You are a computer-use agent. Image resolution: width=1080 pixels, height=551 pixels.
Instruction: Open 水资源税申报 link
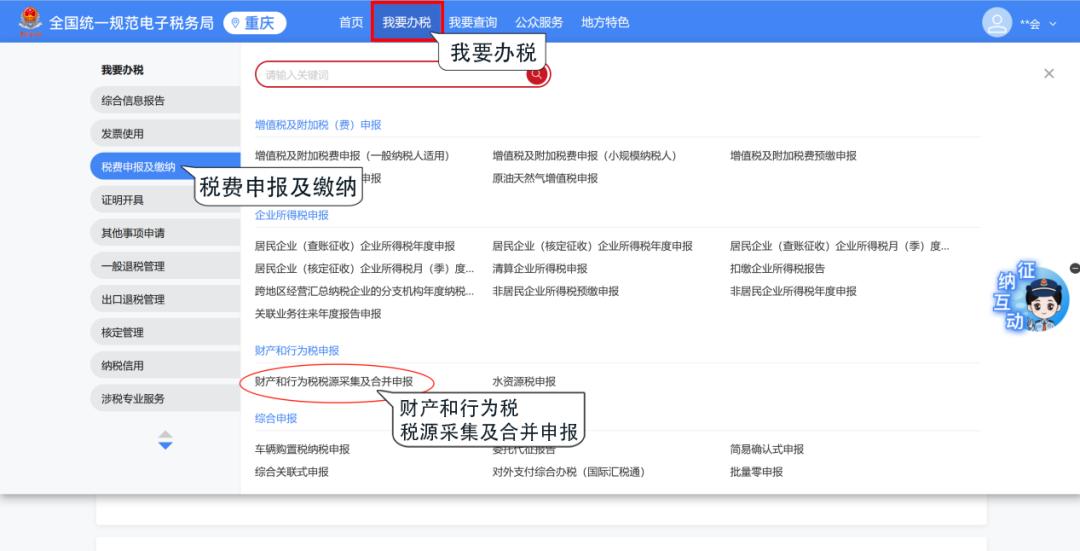pos(524,381)
